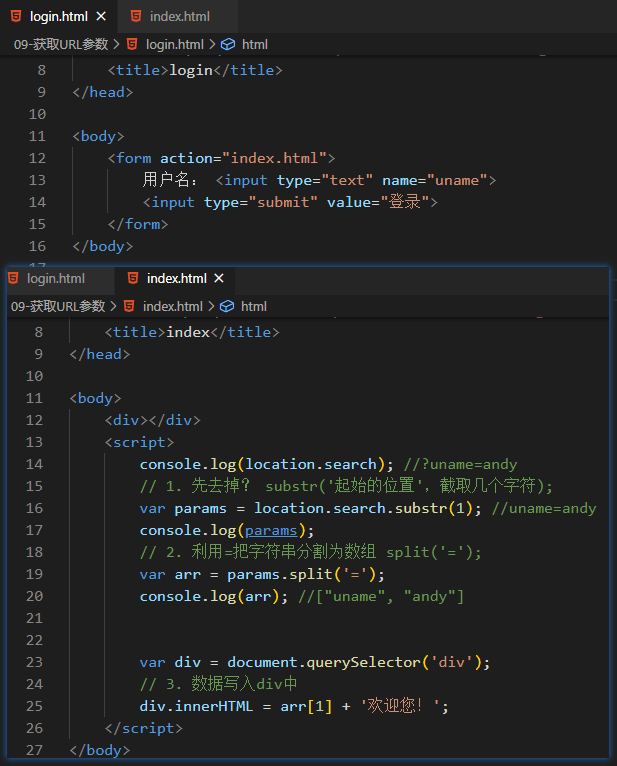The height and width of the screenshot is (766, 617).
Task: Click the "index.html" action attribute value
Action: tap(275, 158)
